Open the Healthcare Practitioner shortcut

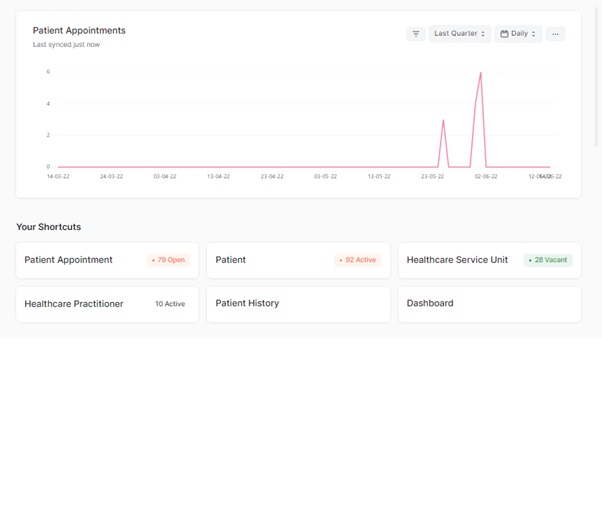pyautogui.click(x=74, y=304)
